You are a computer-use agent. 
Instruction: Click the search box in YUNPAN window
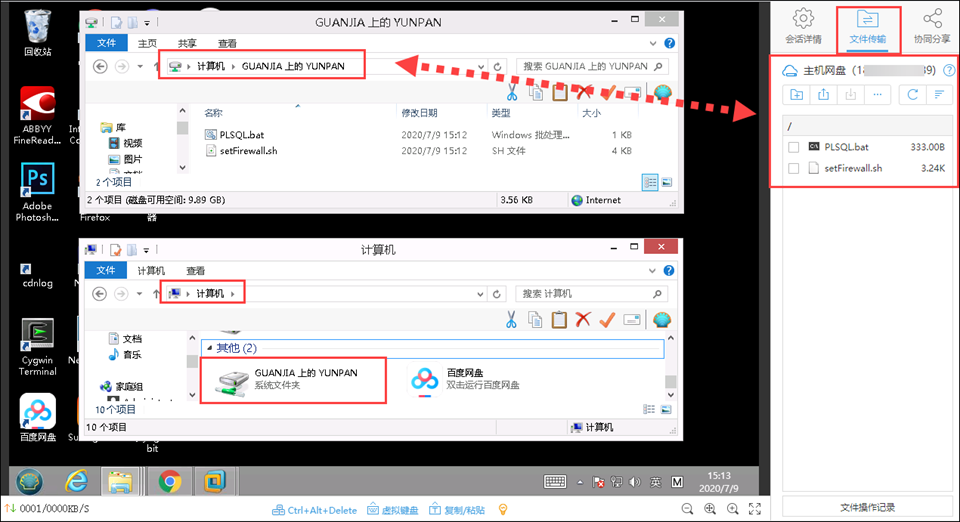pyautogui.click(x=591, y=66)
